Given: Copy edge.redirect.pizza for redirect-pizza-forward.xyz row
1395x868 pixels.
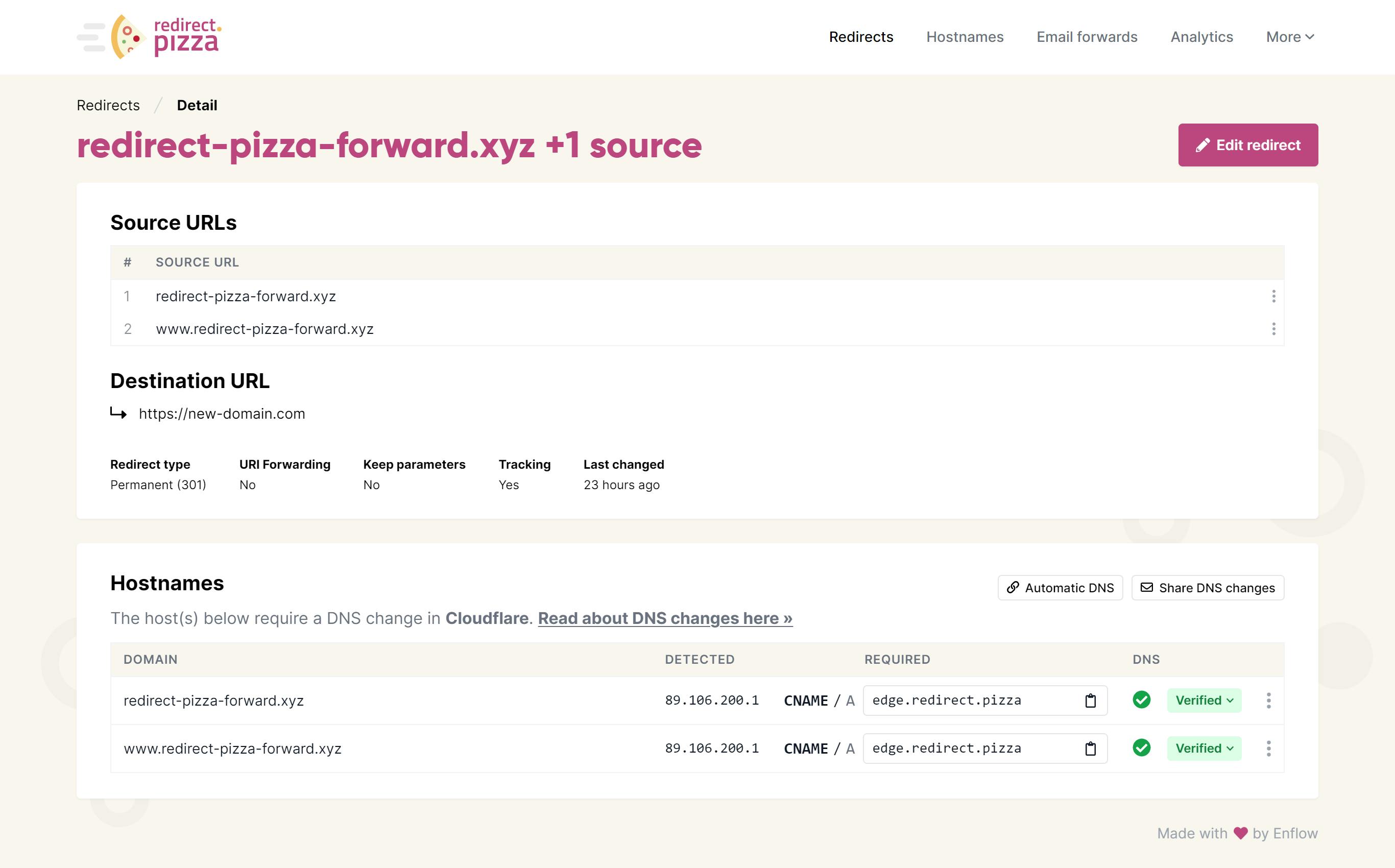Looking at the screenshot, I should click(1090, 701).
